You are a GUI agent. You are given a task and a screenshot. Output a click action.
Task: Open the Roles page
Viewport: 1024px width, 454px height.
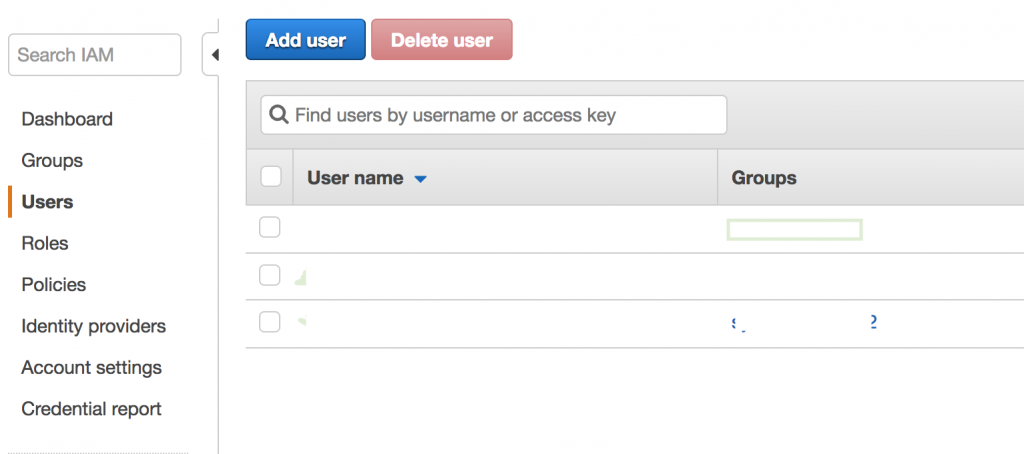(44, 244)
